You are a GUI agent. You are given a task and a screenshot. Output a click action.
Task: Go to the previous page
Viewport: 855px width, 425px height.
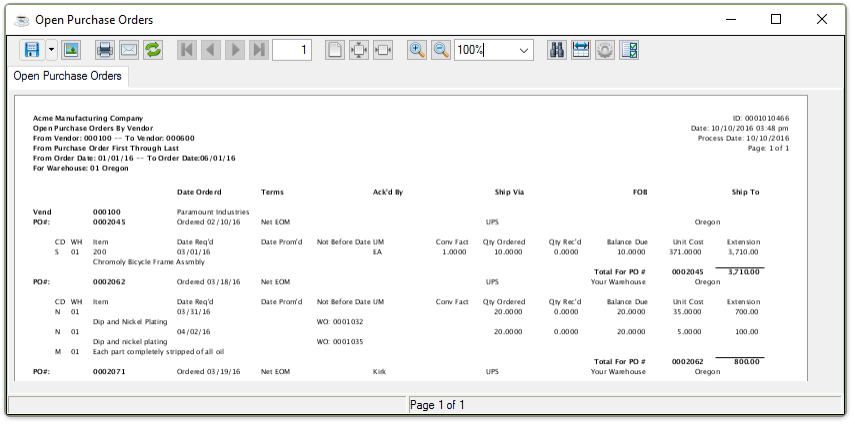tap(211, 49)
